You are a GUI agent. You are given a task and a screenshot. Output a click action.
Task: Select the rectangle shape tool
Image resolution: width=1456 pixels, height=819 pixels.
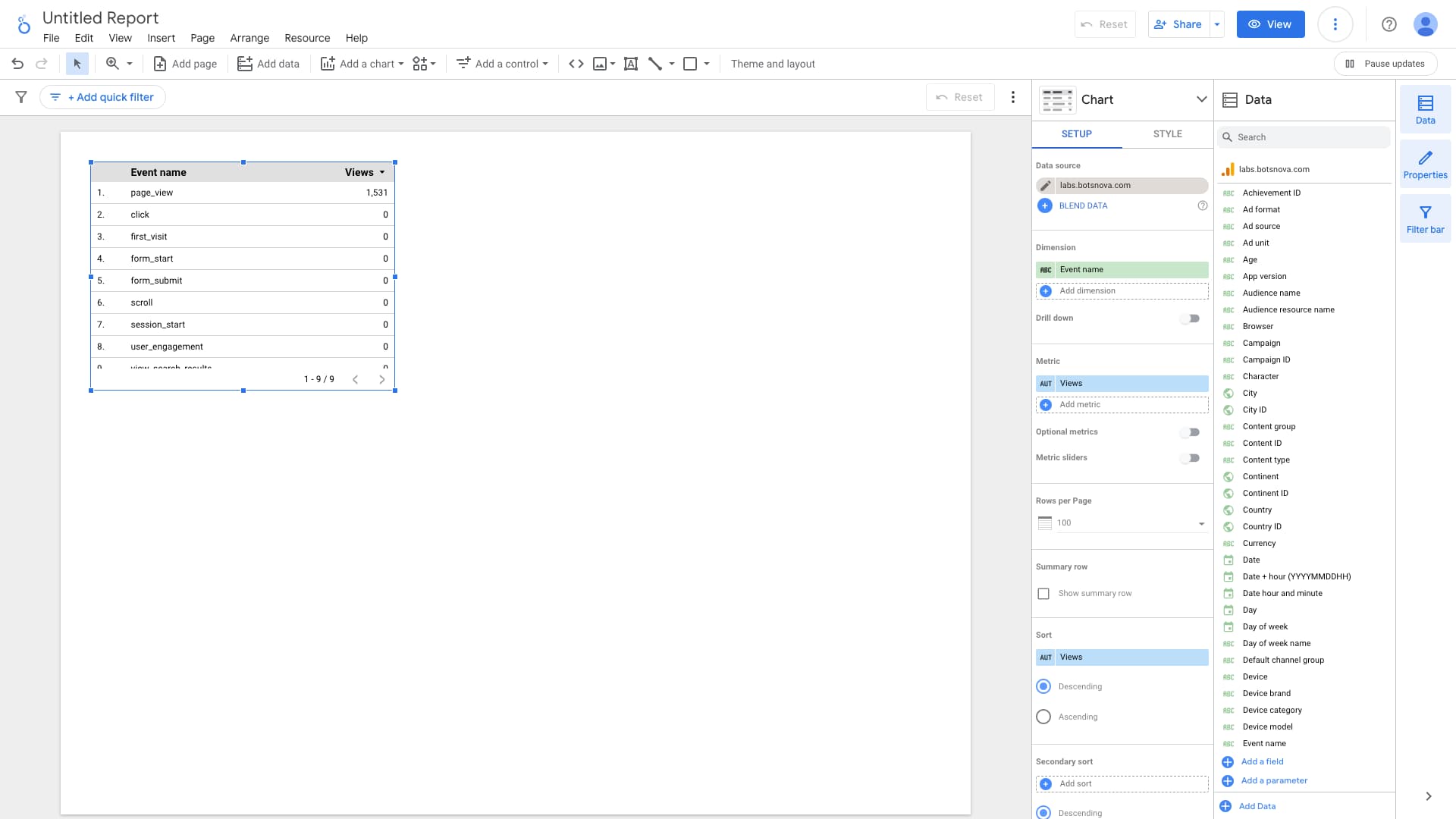[x=690, y=64]
